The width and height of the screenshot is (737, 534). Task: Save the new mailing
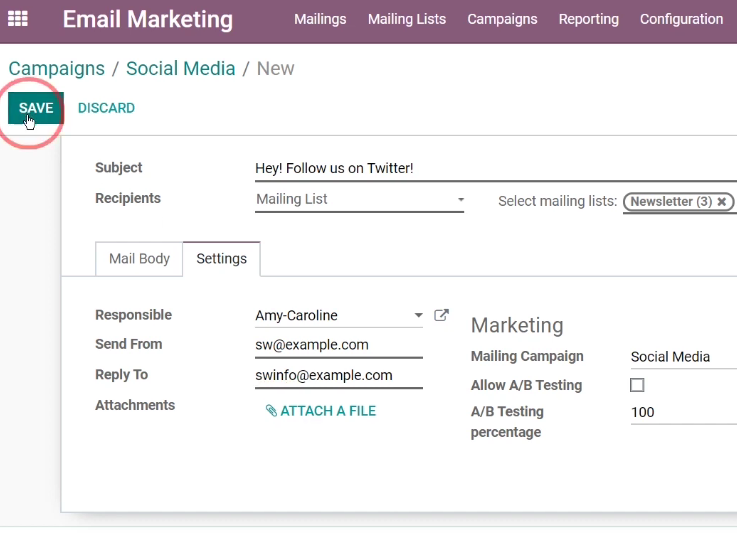(x=36, y=108)
